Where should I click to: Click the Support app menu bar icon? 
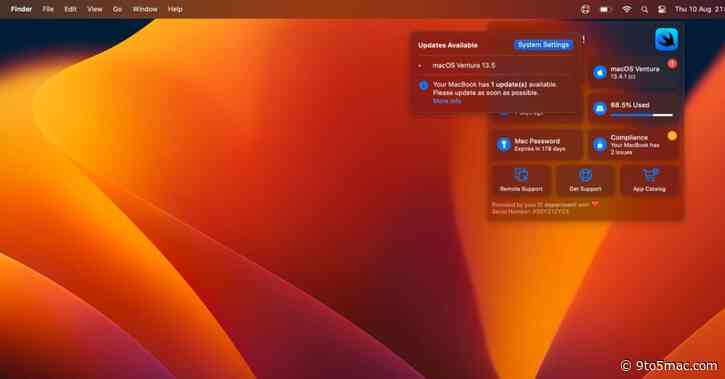tap(585, 9)
